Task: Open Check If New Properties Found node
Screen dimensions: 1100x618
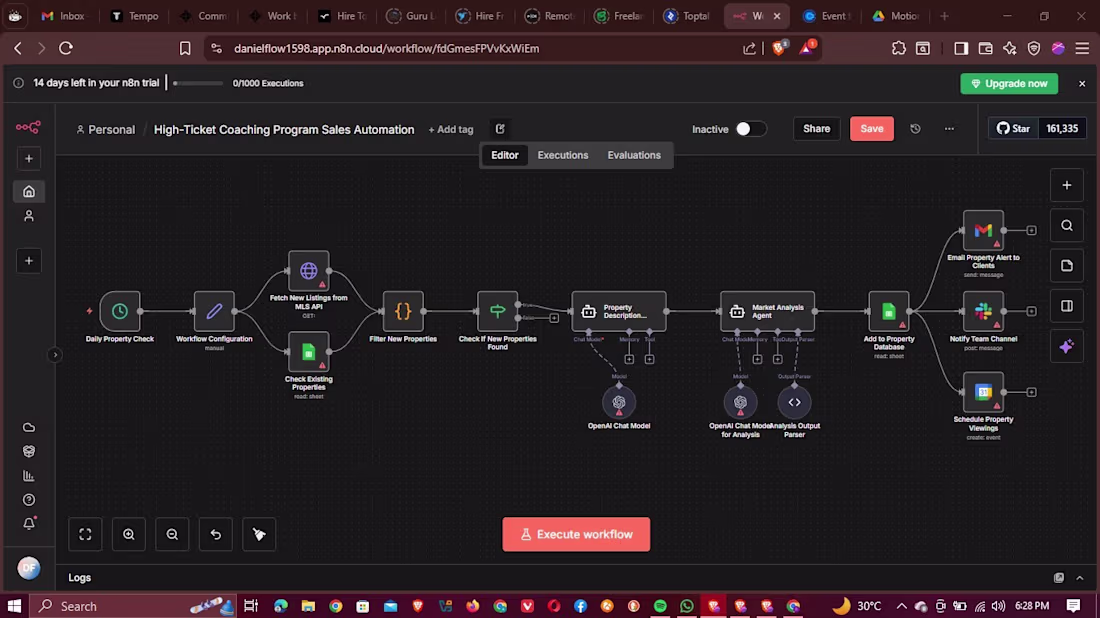Action: click(497, 311)
